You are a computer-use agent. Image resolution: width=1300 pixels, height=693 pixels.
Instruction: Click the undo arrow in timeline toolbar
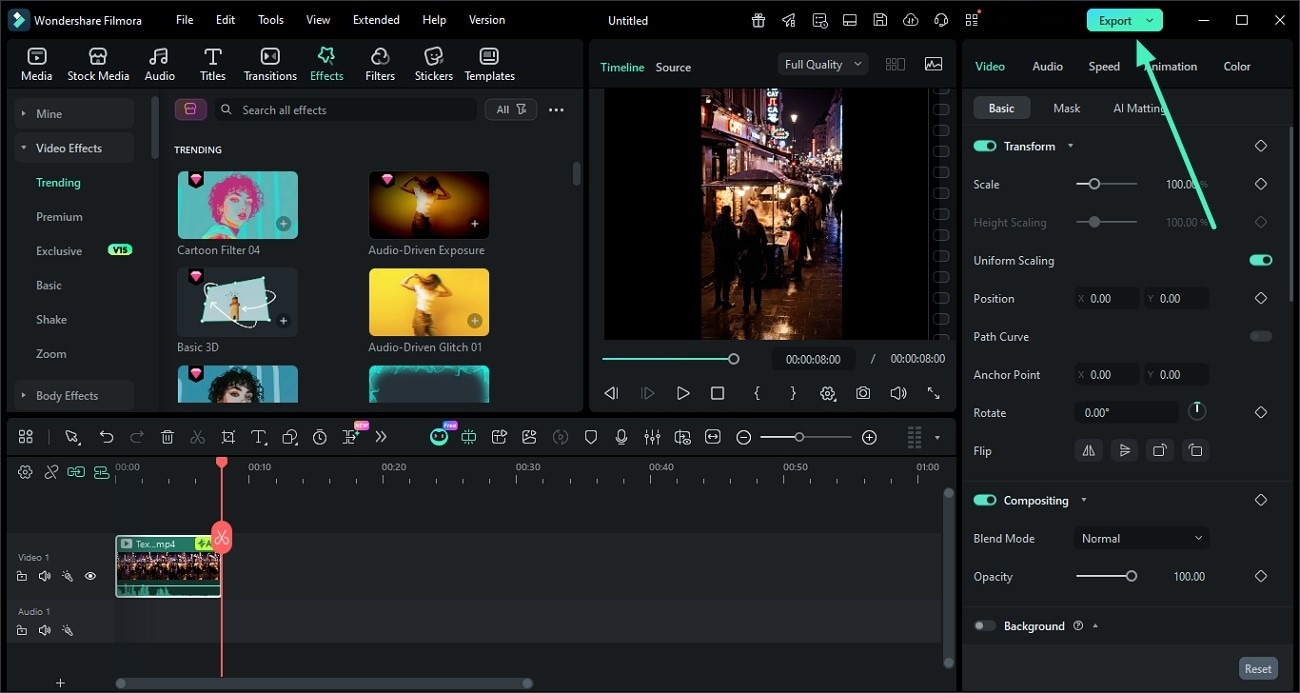coord(106,437)
